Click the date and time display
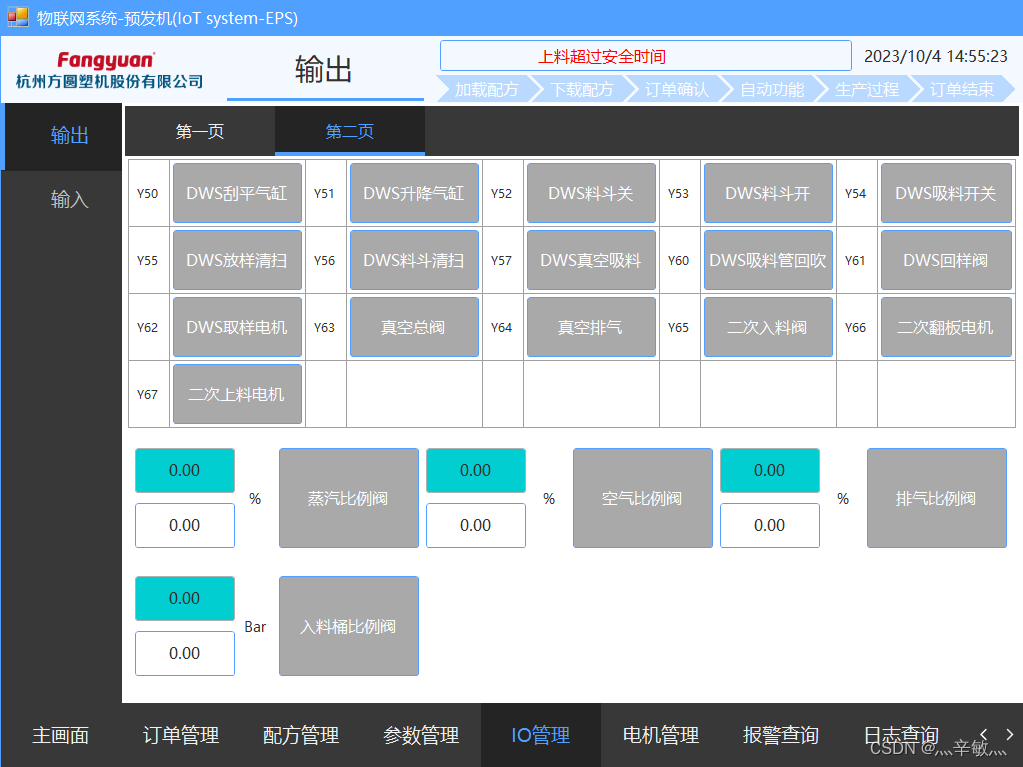 pyautogui.click(x=936, y=56)
